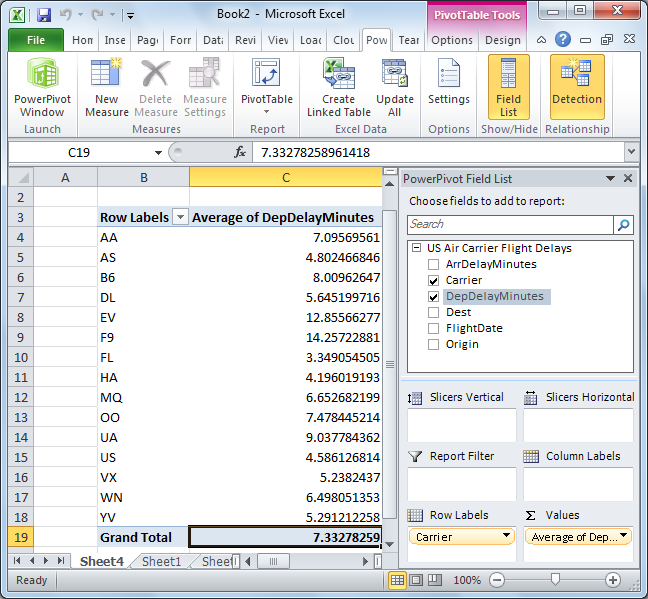Open the Row Labels filter dropdown

(x=180, y=217)
